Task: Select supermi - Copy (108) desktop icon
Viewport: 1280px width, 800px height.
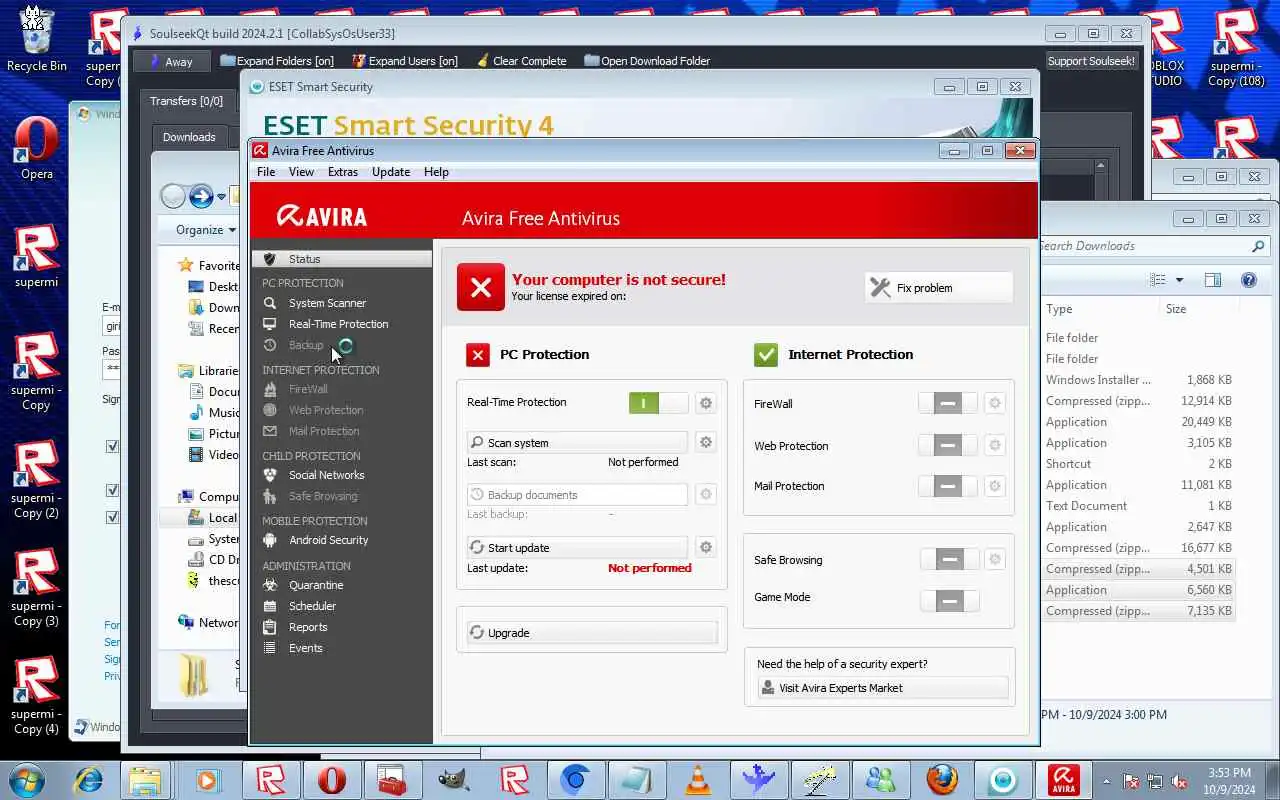Action: [1236, 48]
